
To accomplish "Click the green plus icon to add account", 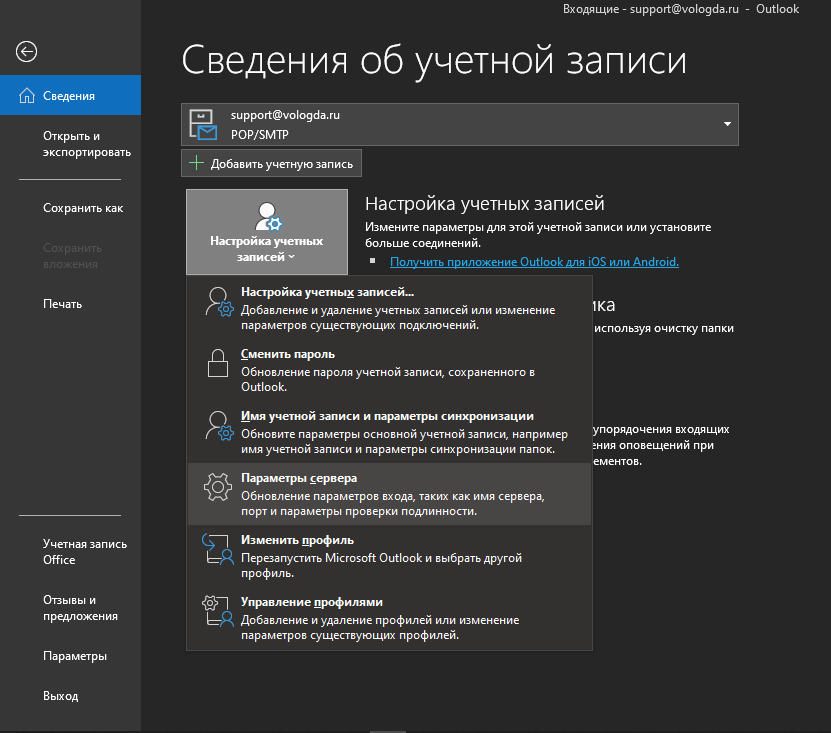I will click(x=196, y=163).
